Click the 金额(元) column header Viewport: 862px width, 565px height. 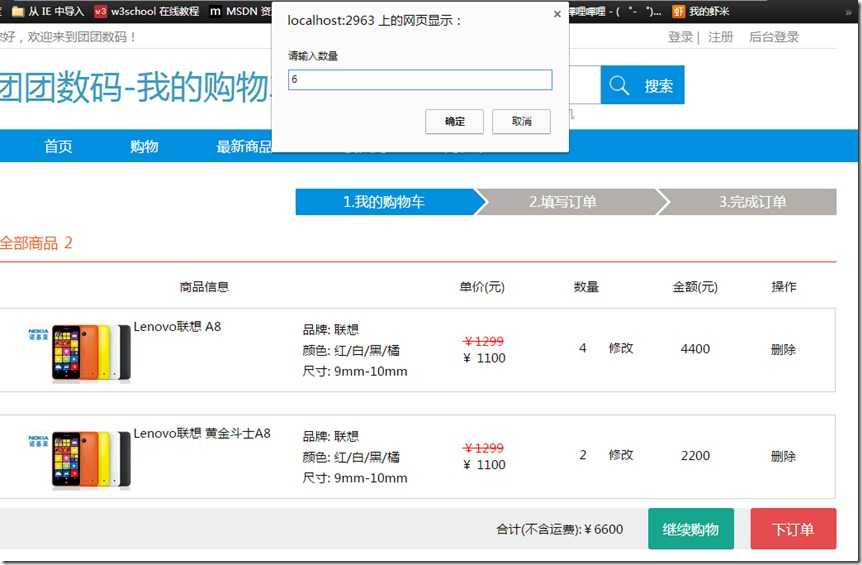[695, 286]
